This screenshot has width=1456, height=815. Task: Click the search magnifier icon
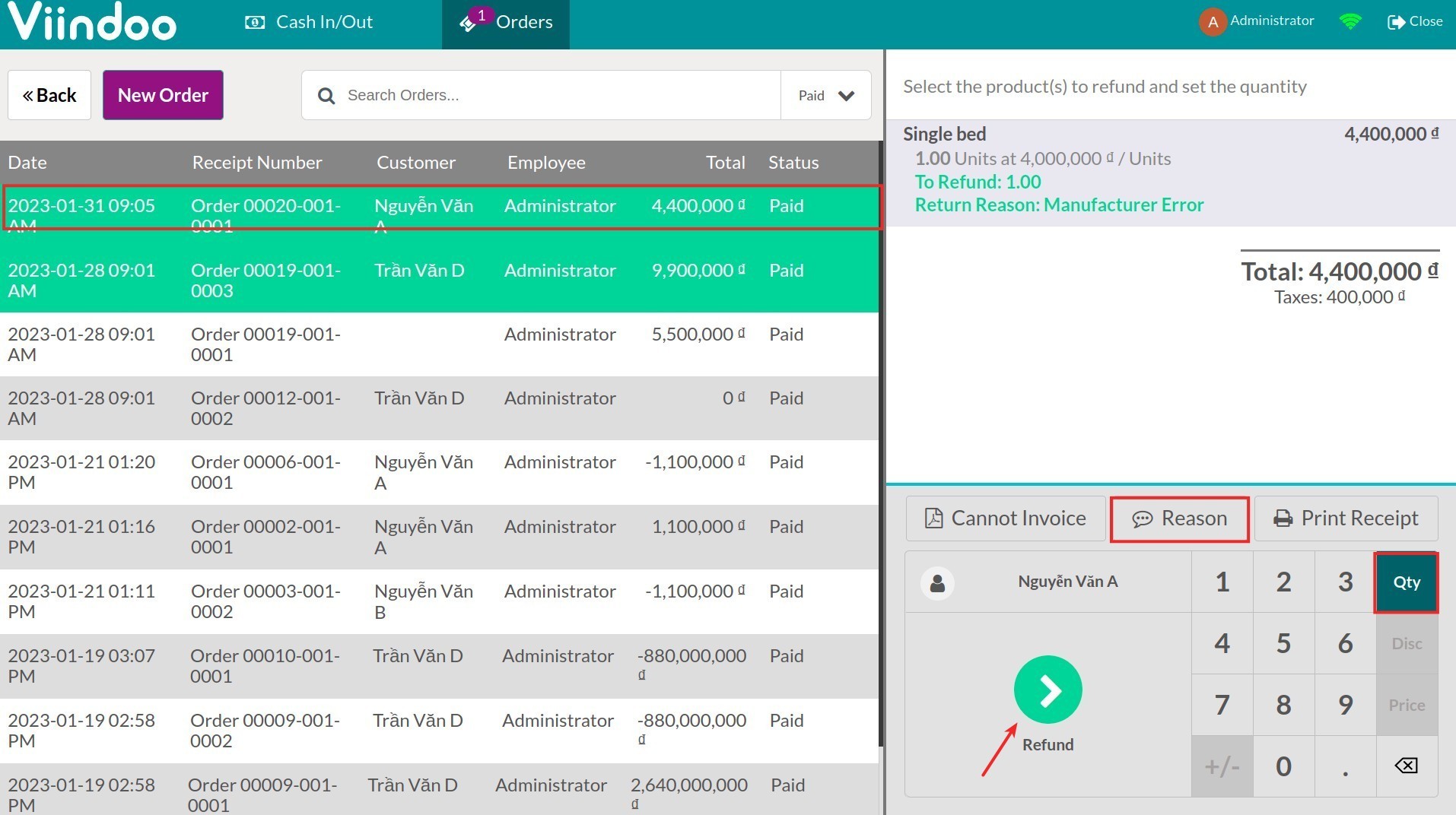[x=326, y=96]
